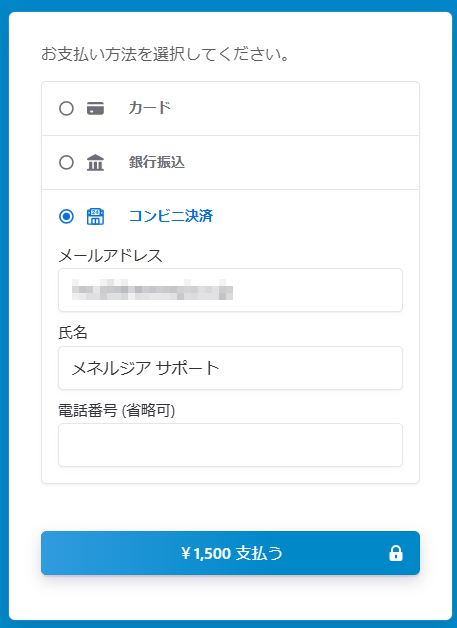Expand the カード payment option row
Viewport: 457px width, 628px height.
pyautogui.click(x=230, y=109)
